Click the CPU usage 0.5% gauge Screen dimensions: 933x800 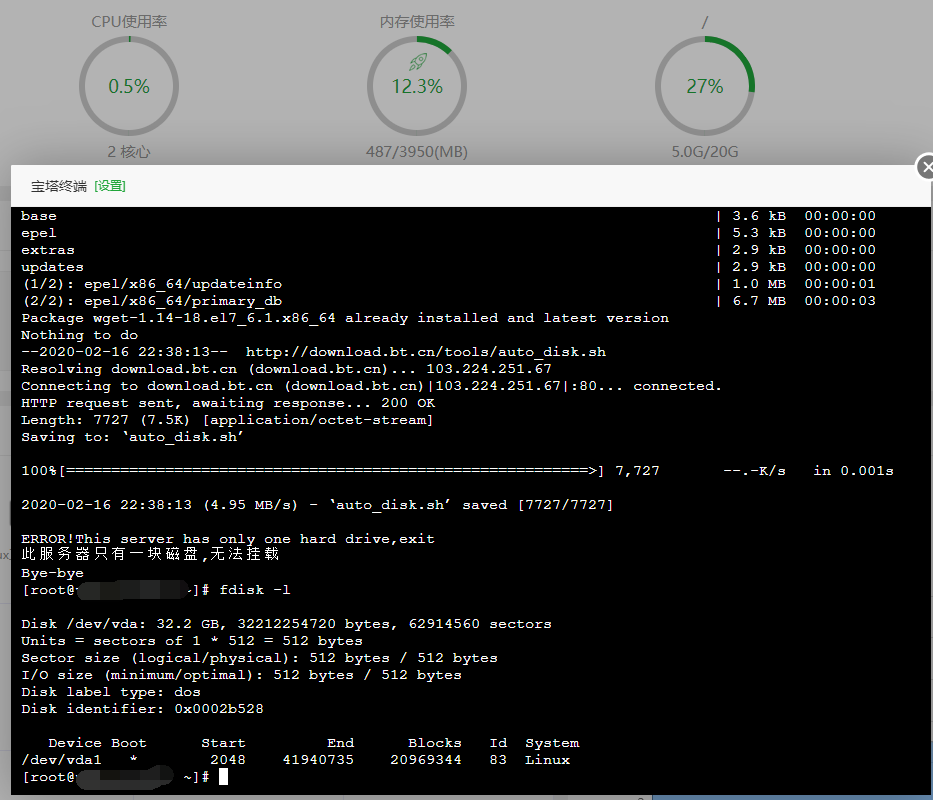(129, 86)
